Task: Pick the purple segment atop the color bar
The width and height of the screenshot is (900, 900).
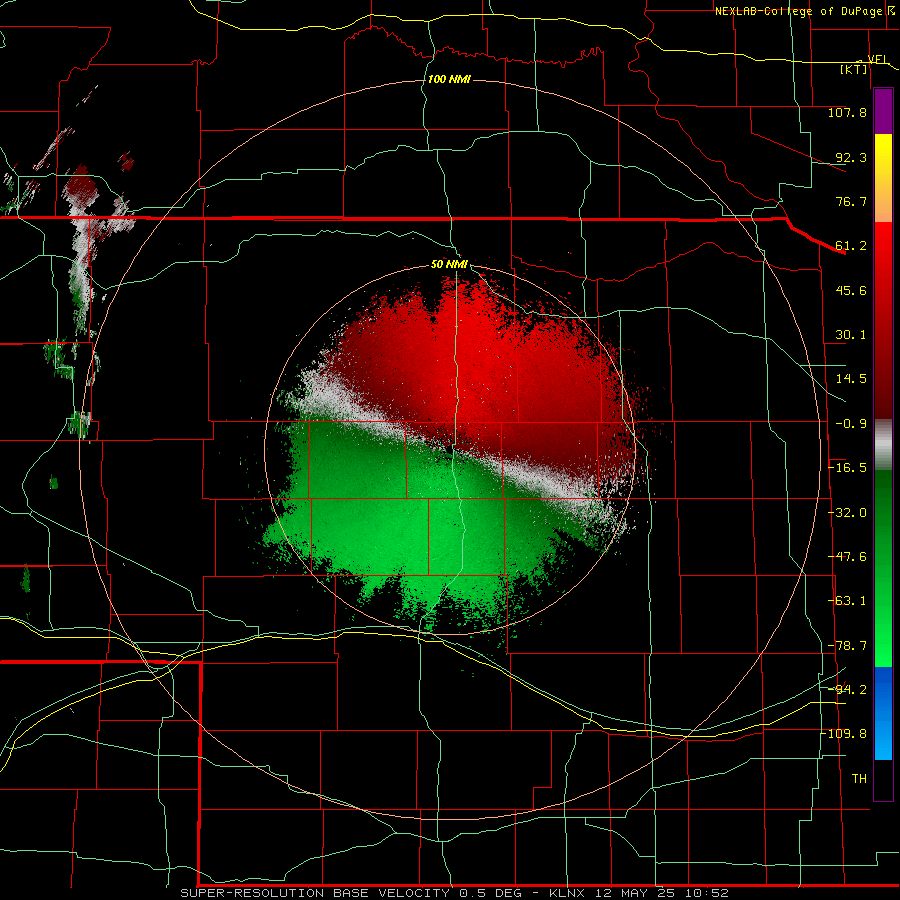Action: [x=883, y=112]
